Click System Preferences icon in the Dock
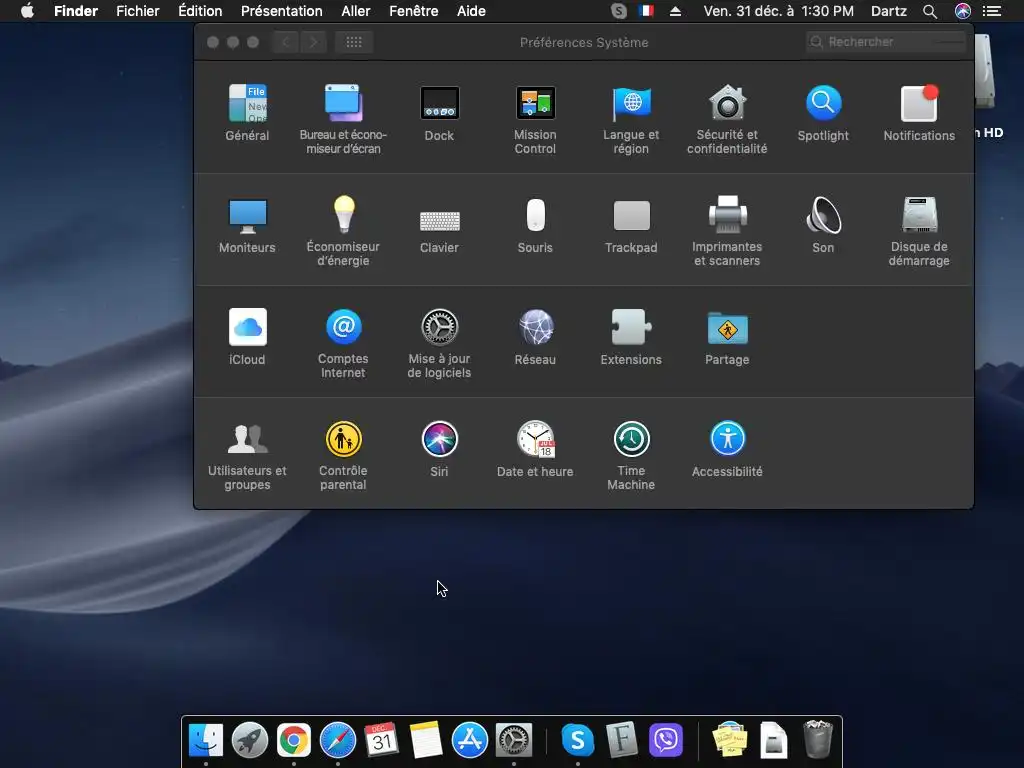 [x=514, y=740]
